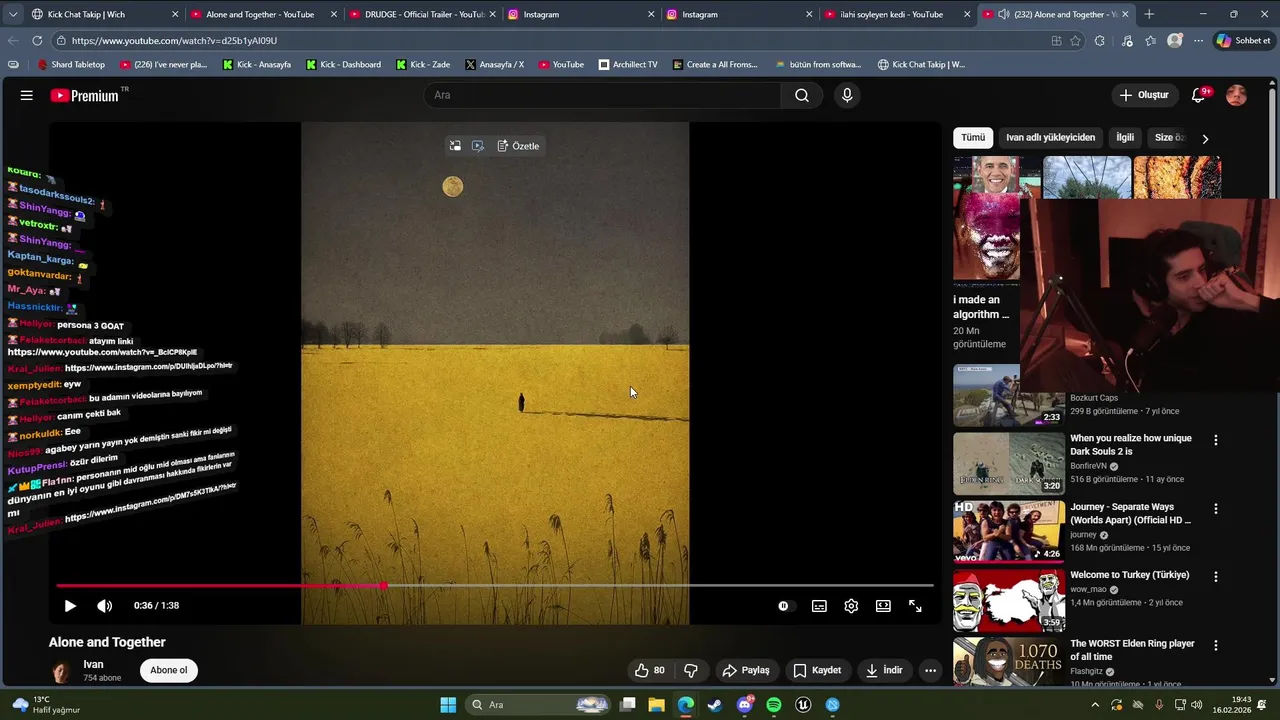1280x720 pixels.
Task: Open options for Dark Souls 2 video
Action: tap(1216, 440)
